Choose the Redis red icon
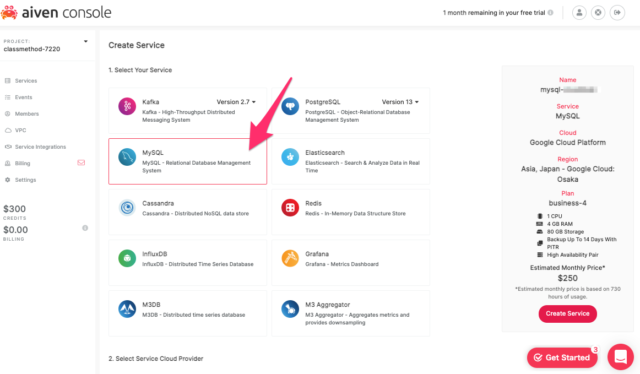Screen dimensions: 640x374 (x=290, y=208)
